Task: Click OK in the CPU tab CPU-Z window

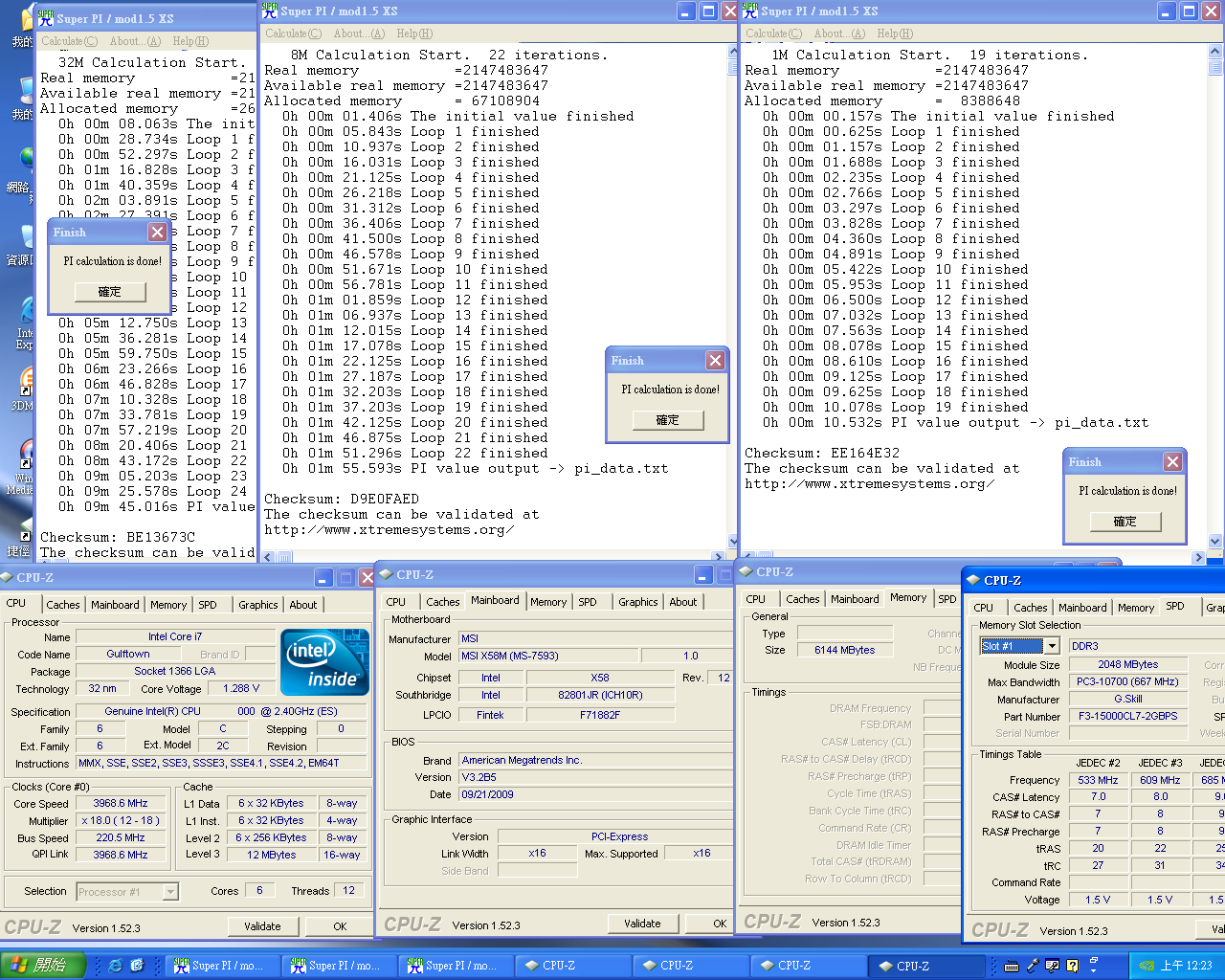Action: [340, 926]
